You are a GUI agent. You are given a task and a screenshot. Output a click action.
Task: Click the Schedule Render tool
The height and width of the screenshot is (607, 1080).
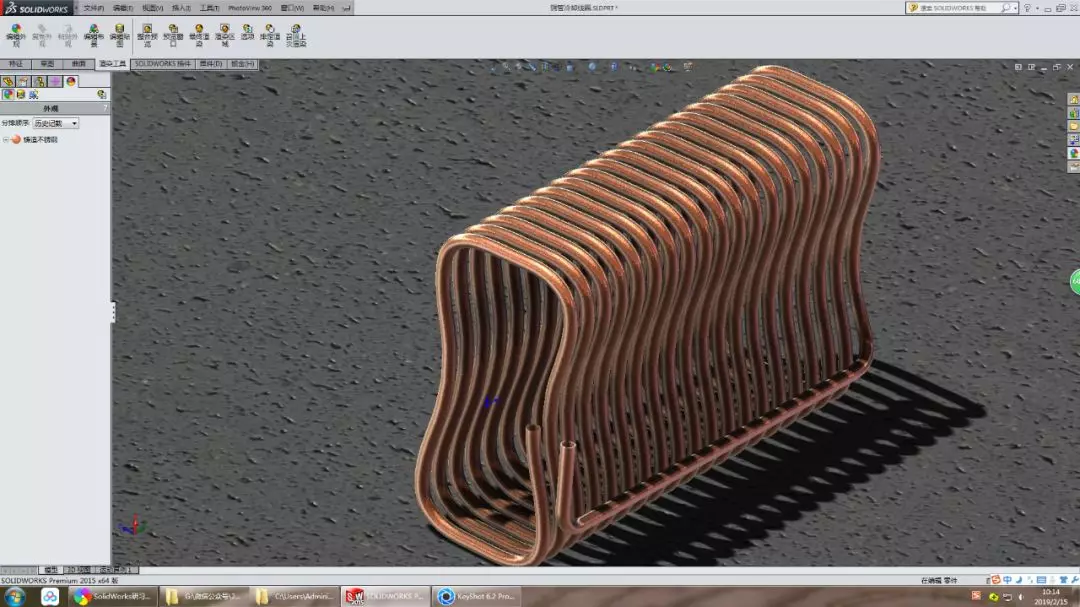click(x=270, y=35)
